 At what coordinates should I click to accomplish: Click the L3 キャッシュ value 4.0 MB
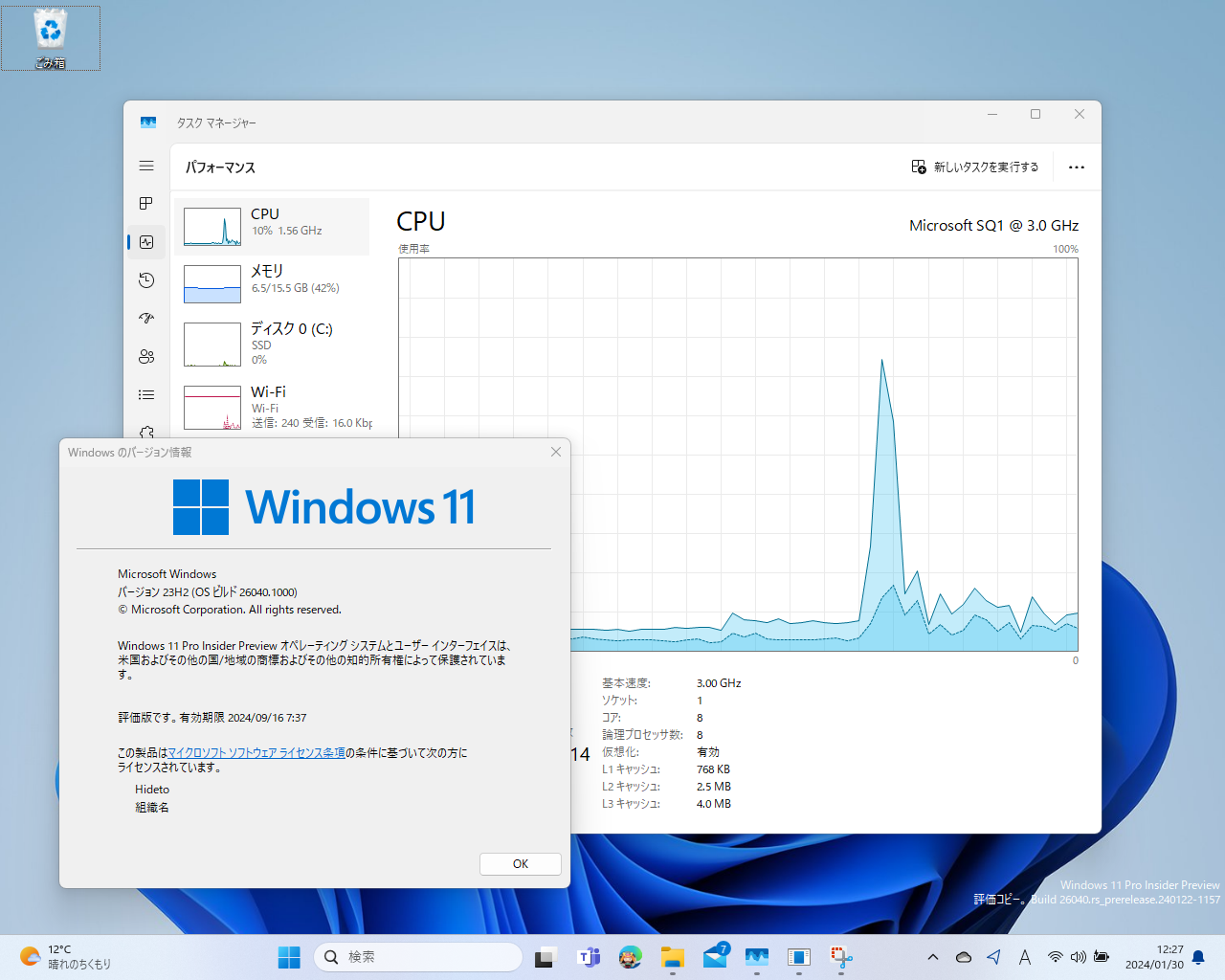pos(713,804)
